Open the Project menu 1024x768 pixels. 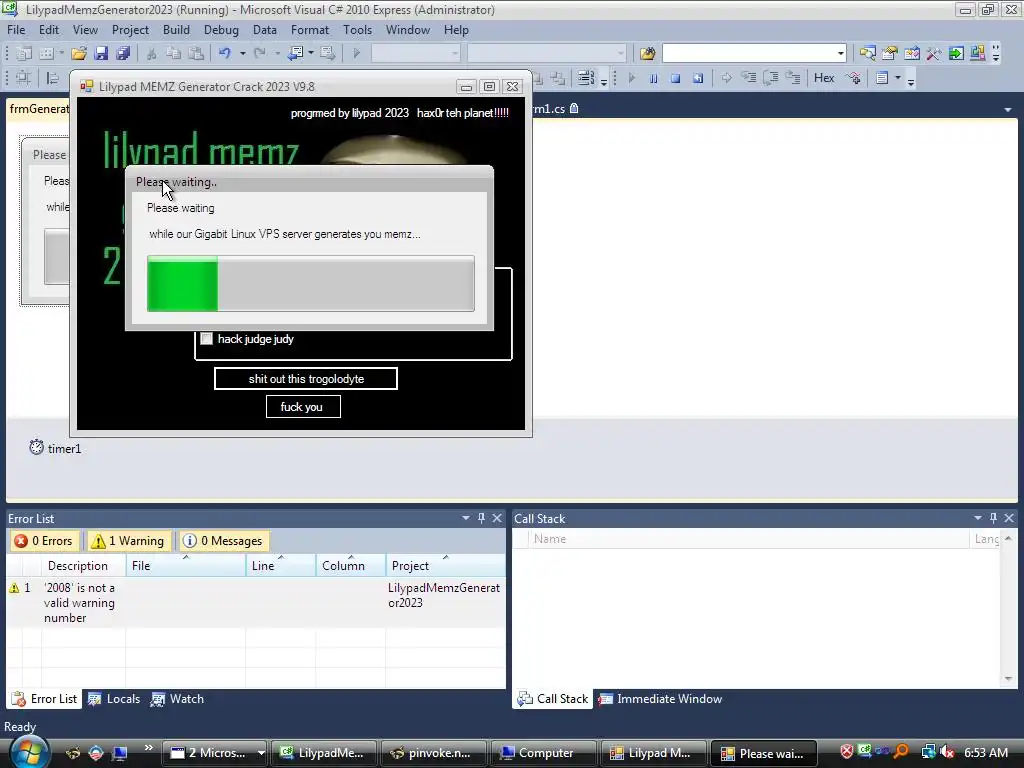click(130, 30)
